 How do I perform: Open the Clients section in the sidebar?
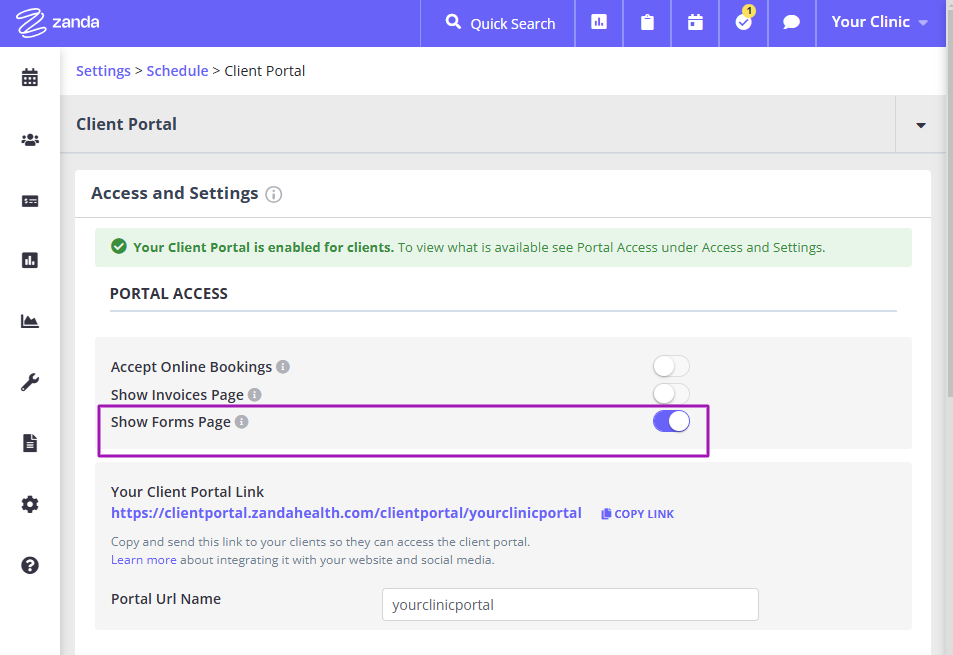tap(29, 139)
